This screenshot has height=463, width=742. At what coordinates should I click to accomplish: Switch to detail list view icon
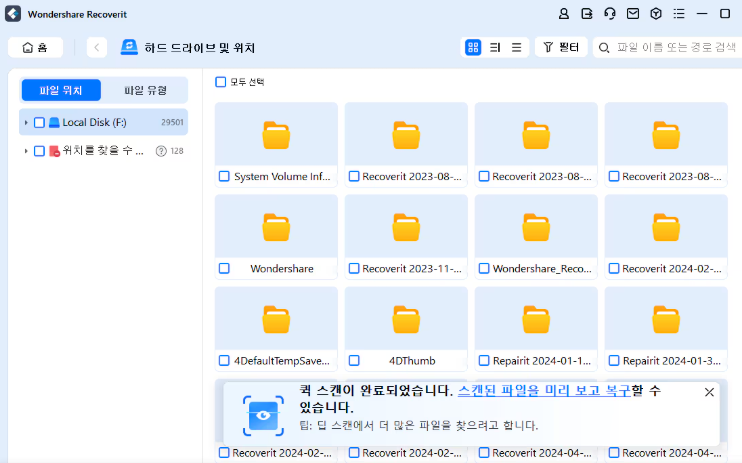click(495, 47)
